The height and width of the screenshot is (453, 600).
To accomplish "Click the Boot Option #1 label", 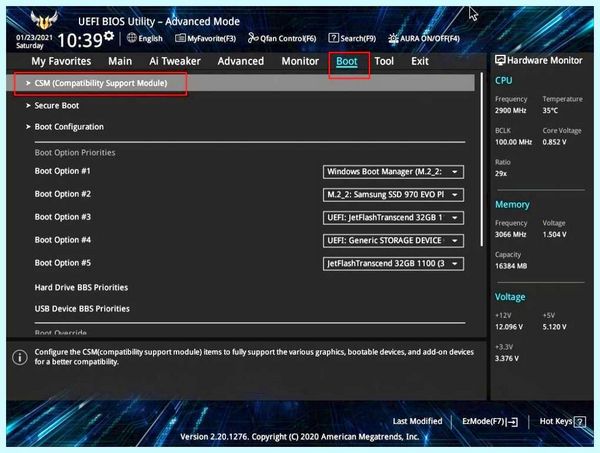I will point(62,171).
